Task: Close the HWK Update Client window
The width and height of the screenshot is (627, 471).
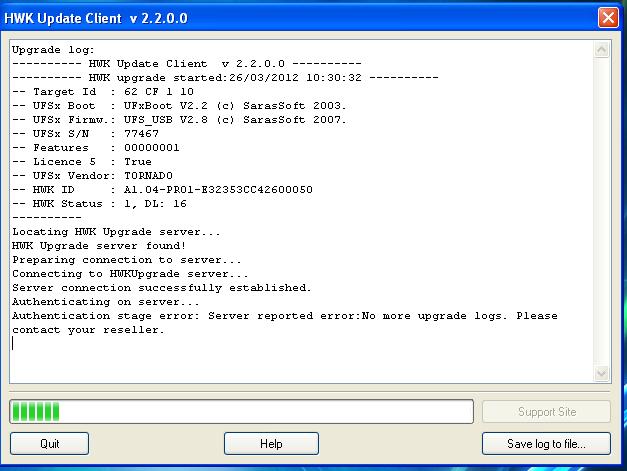Action: point(608,18)
